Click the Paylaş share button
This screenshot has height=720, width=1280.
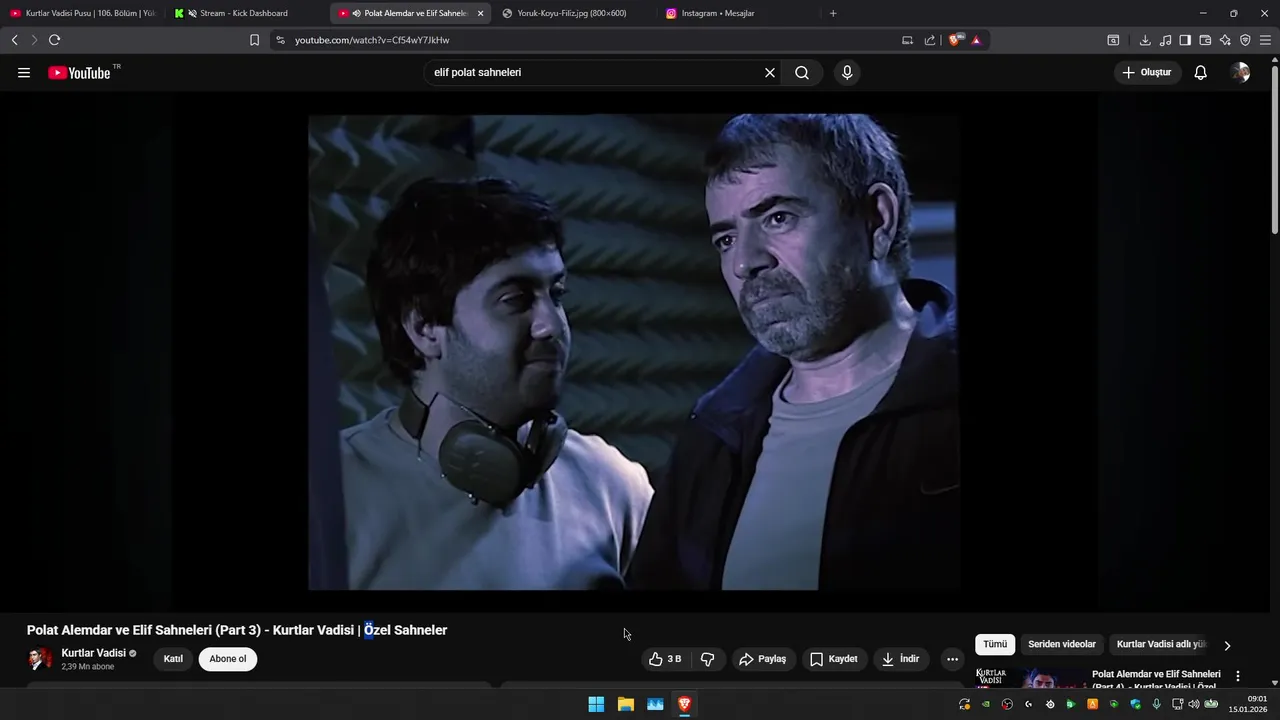763,659
